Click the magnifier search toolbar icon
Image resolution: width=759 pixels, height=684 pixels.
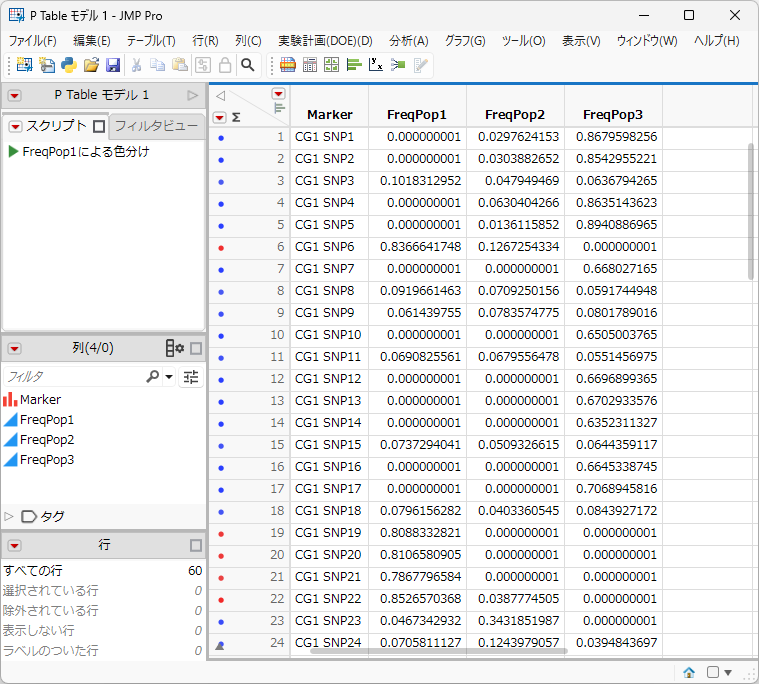point(248,65)
